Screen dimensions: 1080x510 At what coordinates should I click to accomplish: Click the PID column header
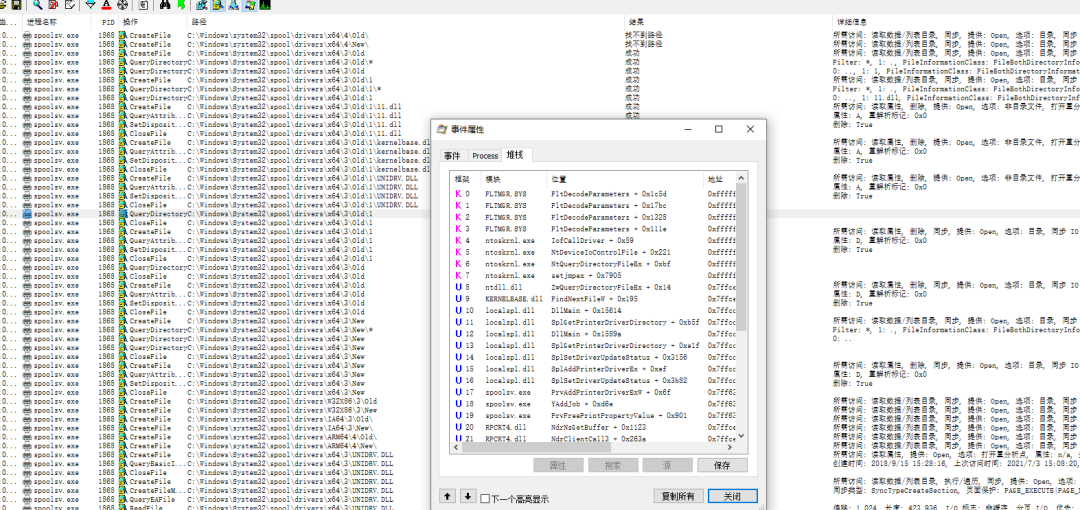[x=104, y=22]
